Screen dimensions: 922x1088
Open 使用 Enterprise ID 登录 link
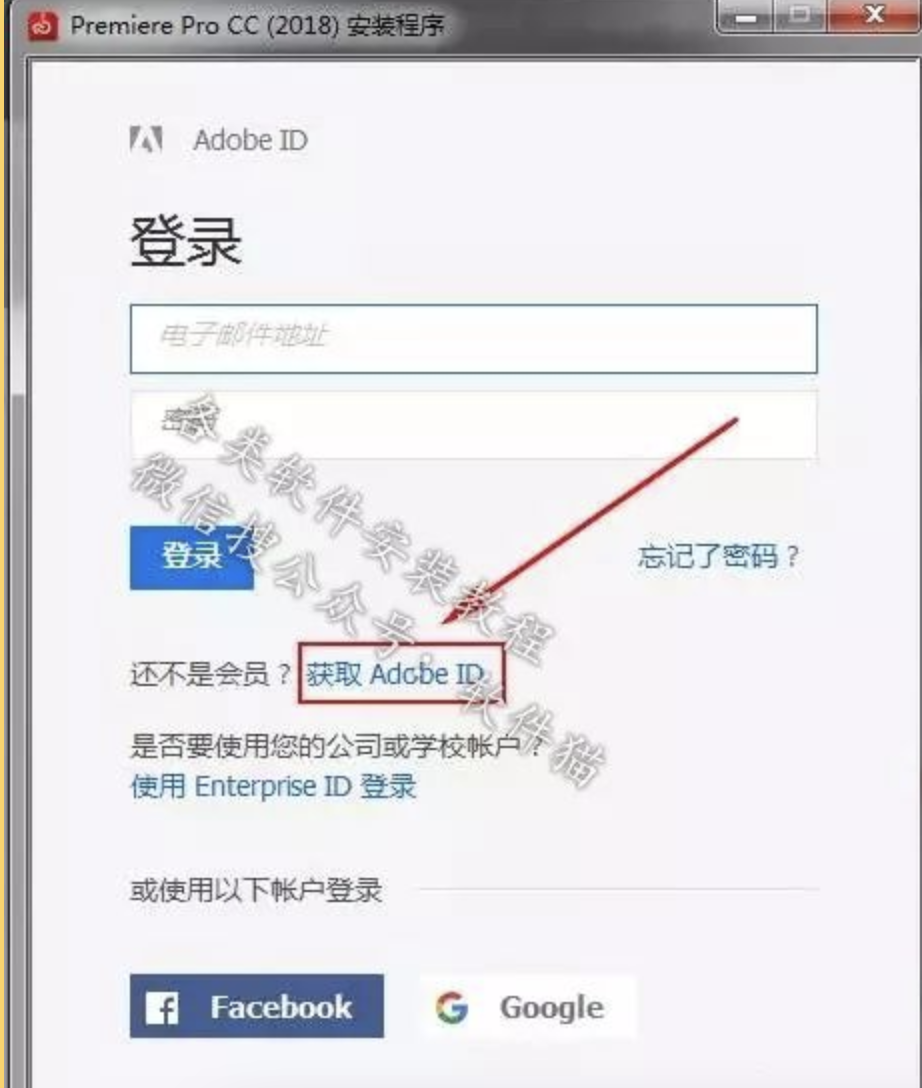pos(273,786)
